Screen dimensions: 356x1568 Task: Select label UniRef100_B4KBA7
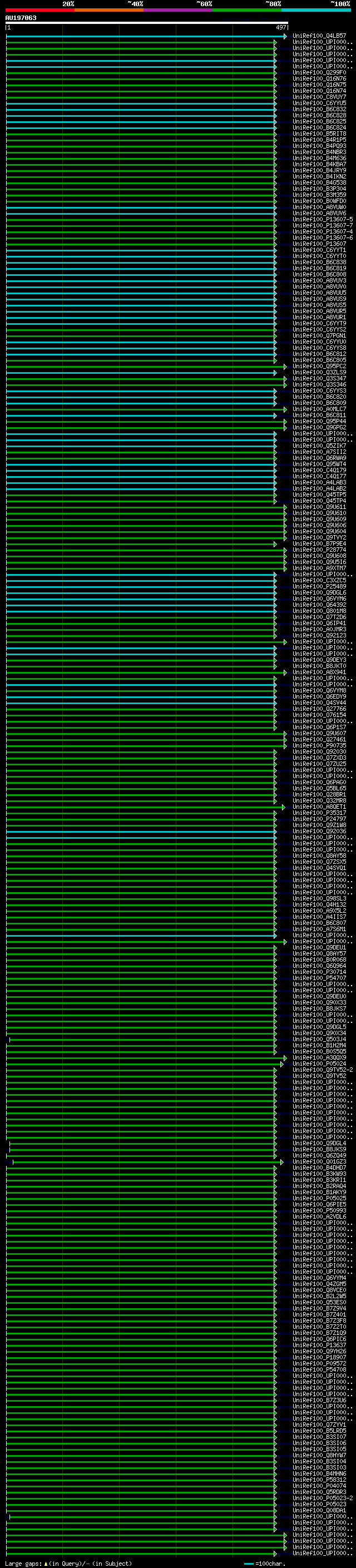319,165
